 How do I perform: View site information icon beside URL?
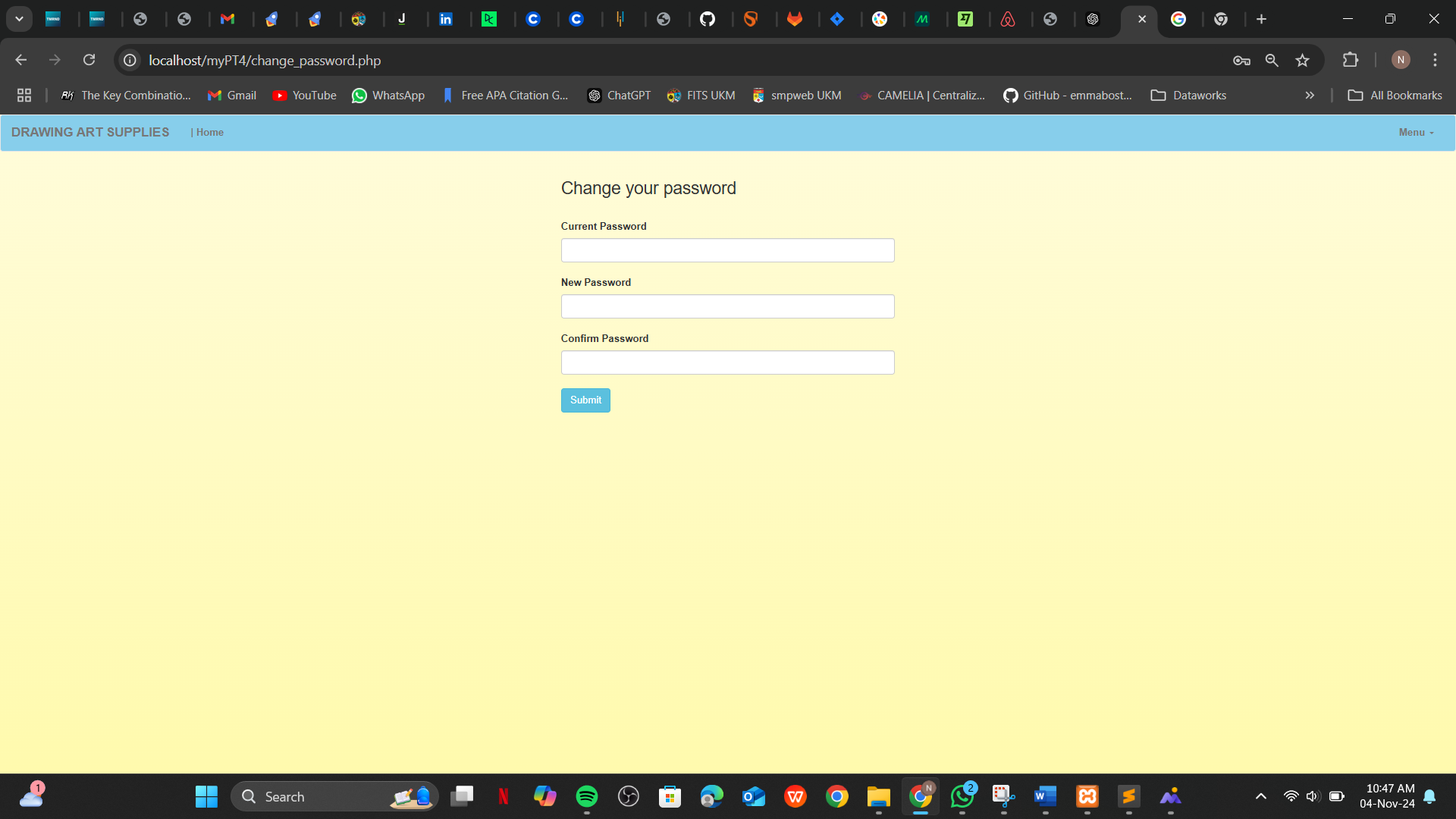[130, 60]
